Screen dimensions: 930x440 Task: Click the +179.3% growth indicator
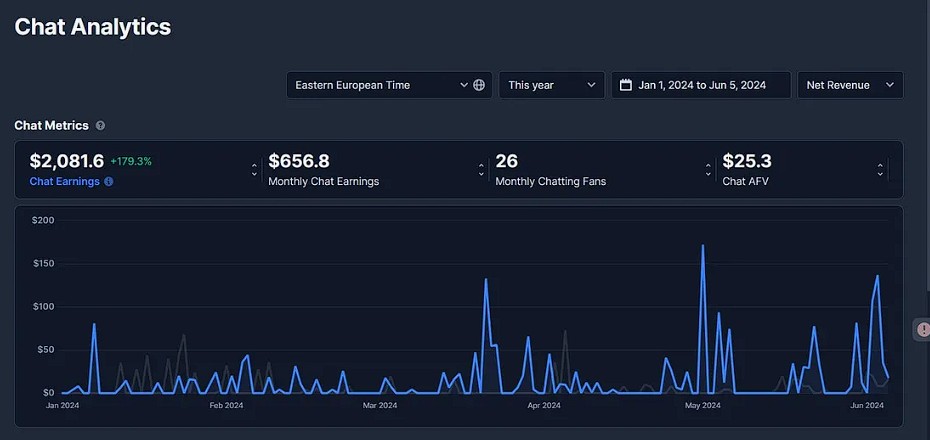[131, 161]
